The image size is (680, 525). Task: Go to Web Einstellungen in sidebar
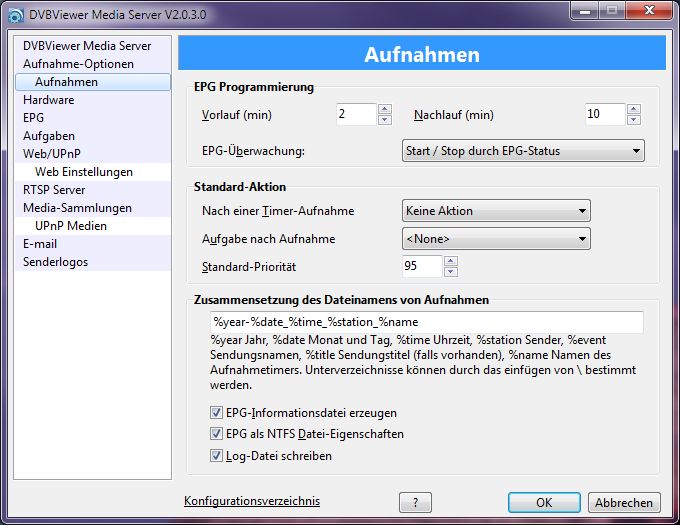pos(84,172)
